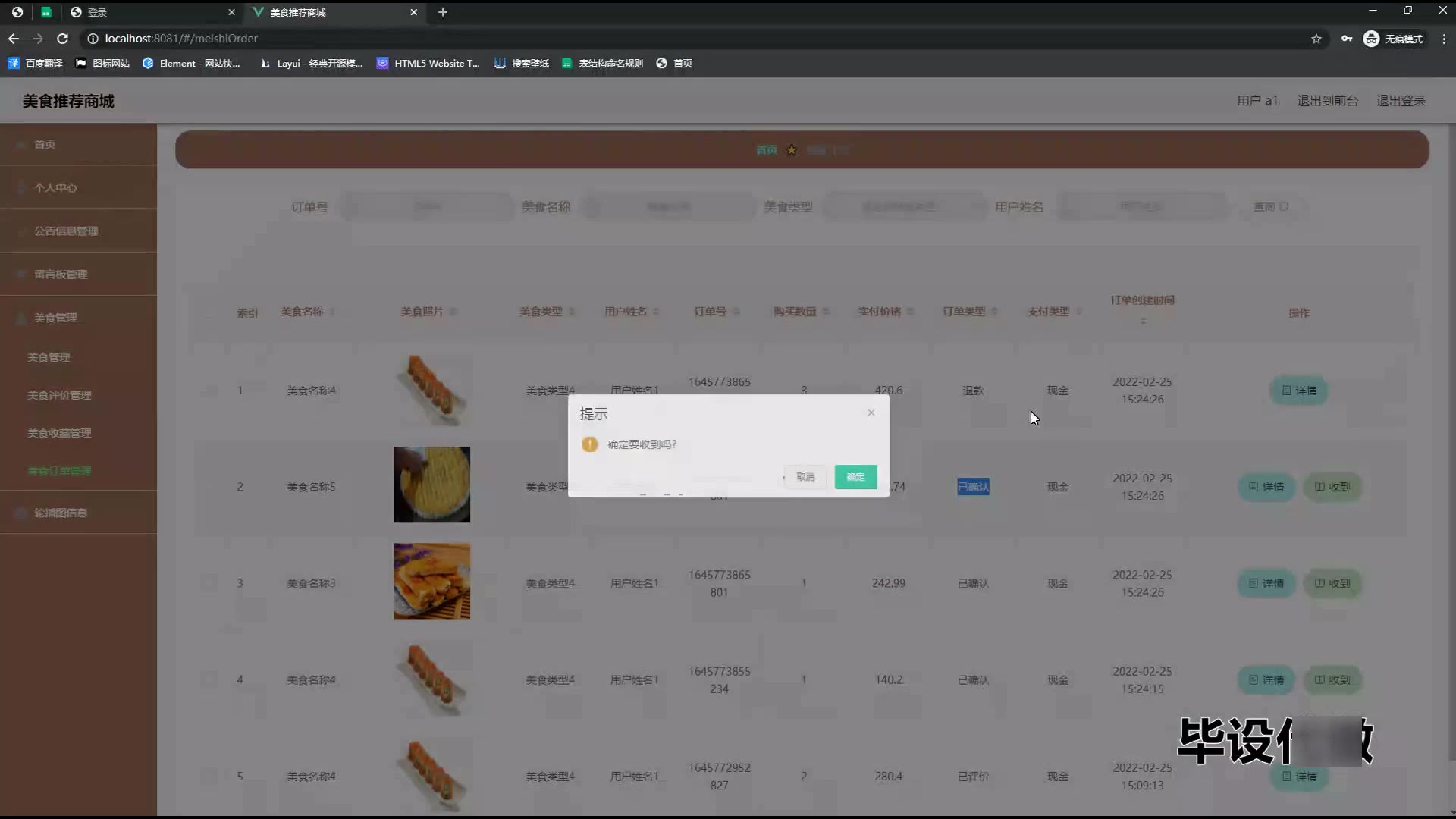The width and height of the screenshot is (1456, 819).
Task: Expand 轮播图信息 sidebar menu
Action: point(78,513)
